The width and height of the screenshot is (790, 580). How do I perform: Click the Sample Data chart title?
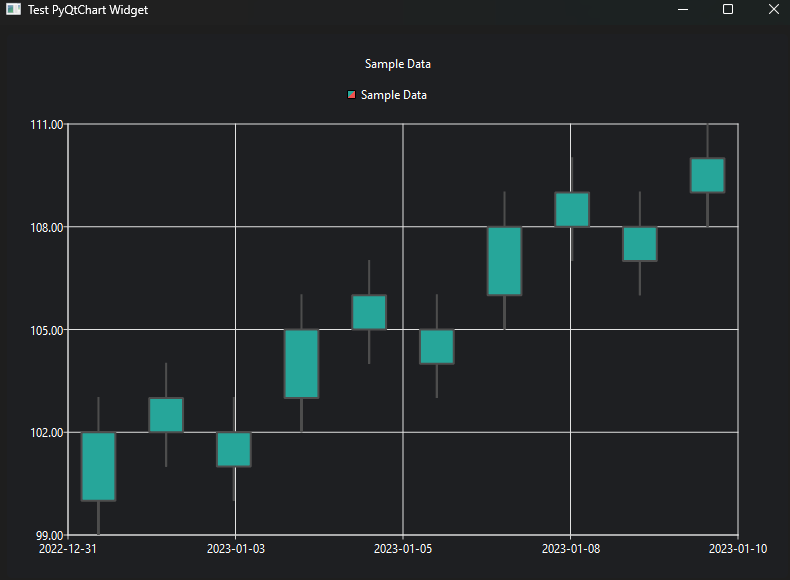coord(397,64)
